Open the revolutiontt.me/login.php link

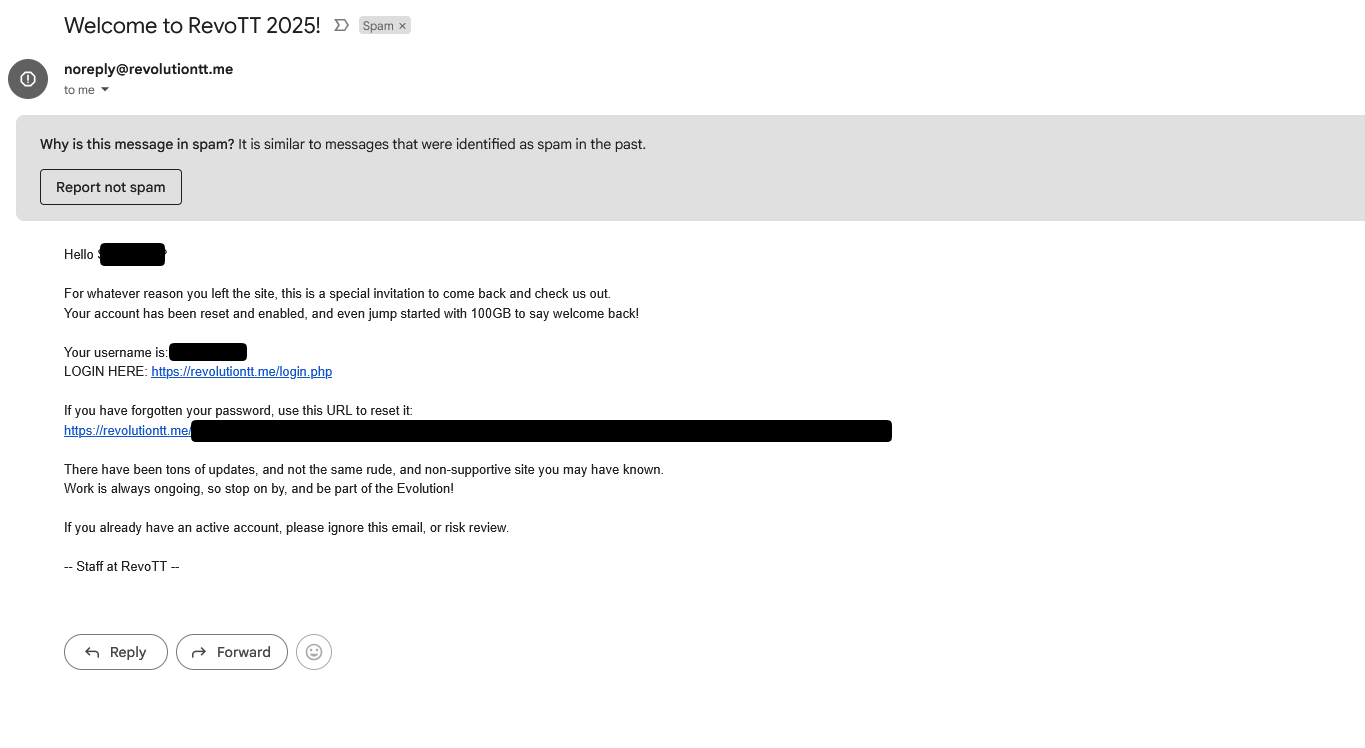(x=241, y=372)
